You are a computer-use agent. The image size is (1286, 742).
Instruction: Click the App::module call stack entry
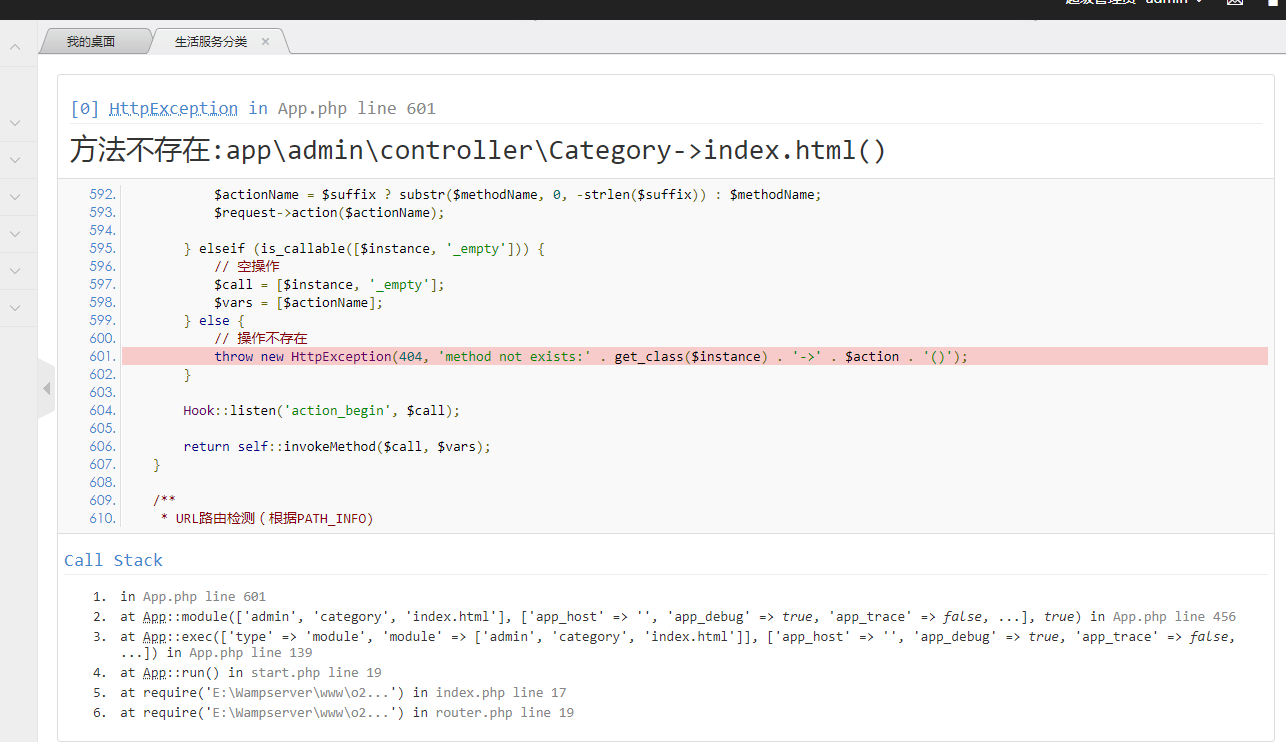(678, 617)
